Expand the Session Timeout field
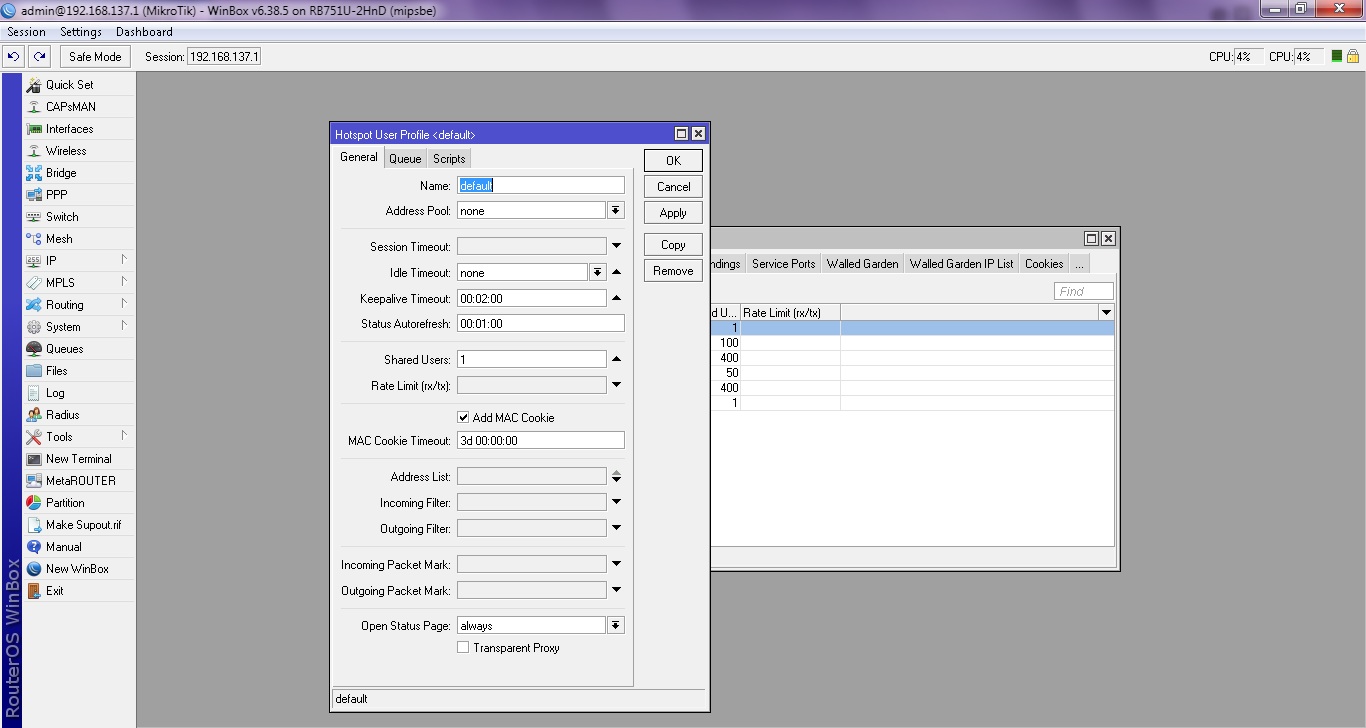Image resolution: width=1366 pixels, height=728 pixels. (x=617, y=246)
